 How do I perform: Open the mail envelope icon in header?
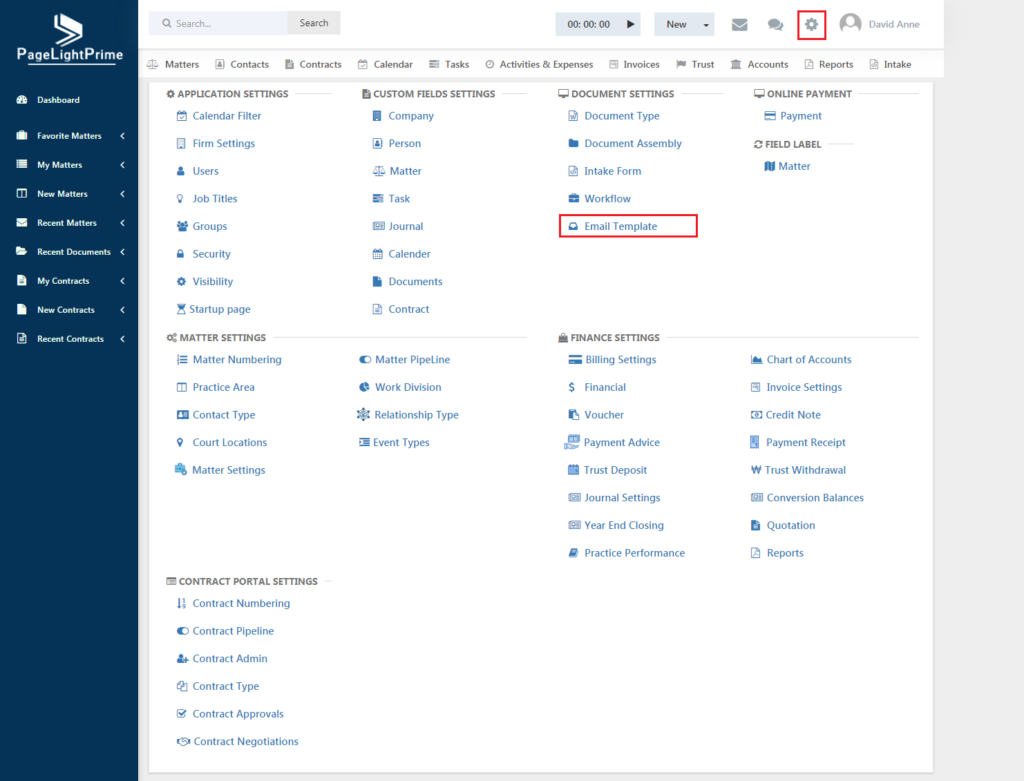739,25
